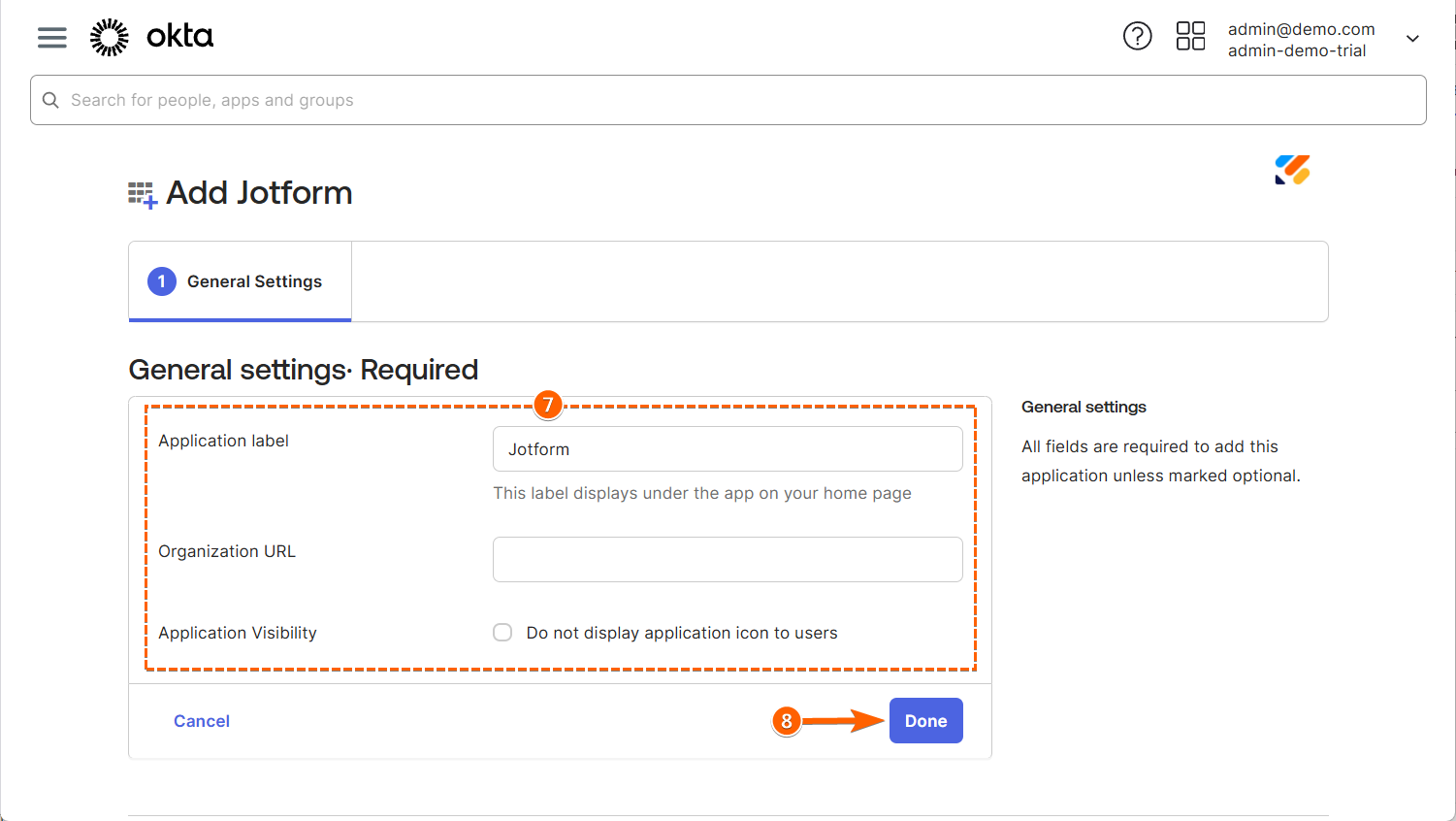Click the orange step 7 marker
Screen dimensions: 1456x821
tap(548, 404)
